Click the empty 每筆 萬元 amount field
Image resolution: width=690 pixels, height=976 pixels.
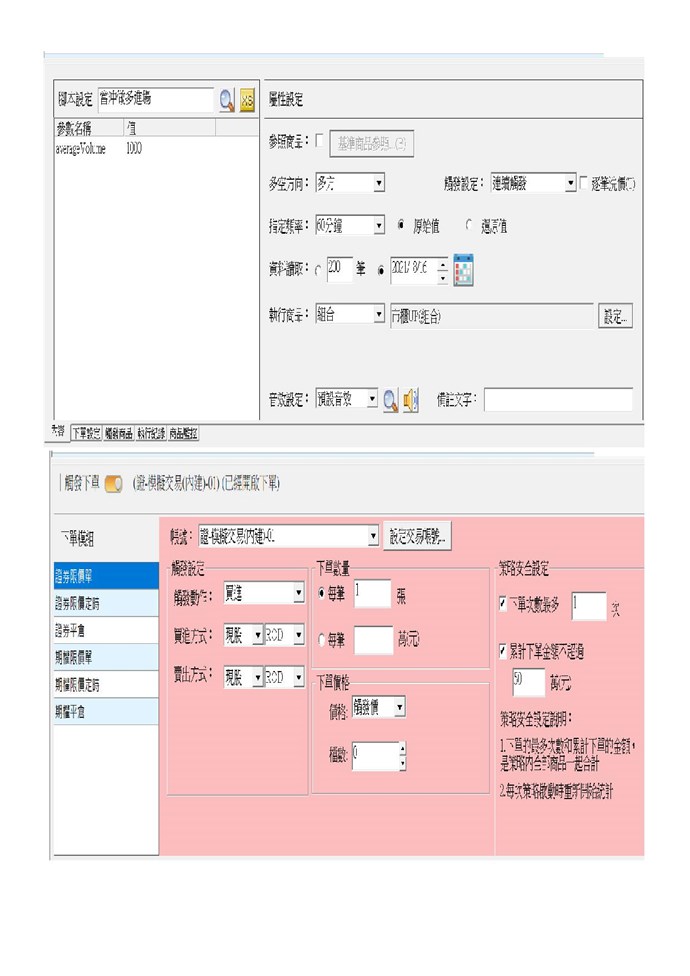click(373, 640)
